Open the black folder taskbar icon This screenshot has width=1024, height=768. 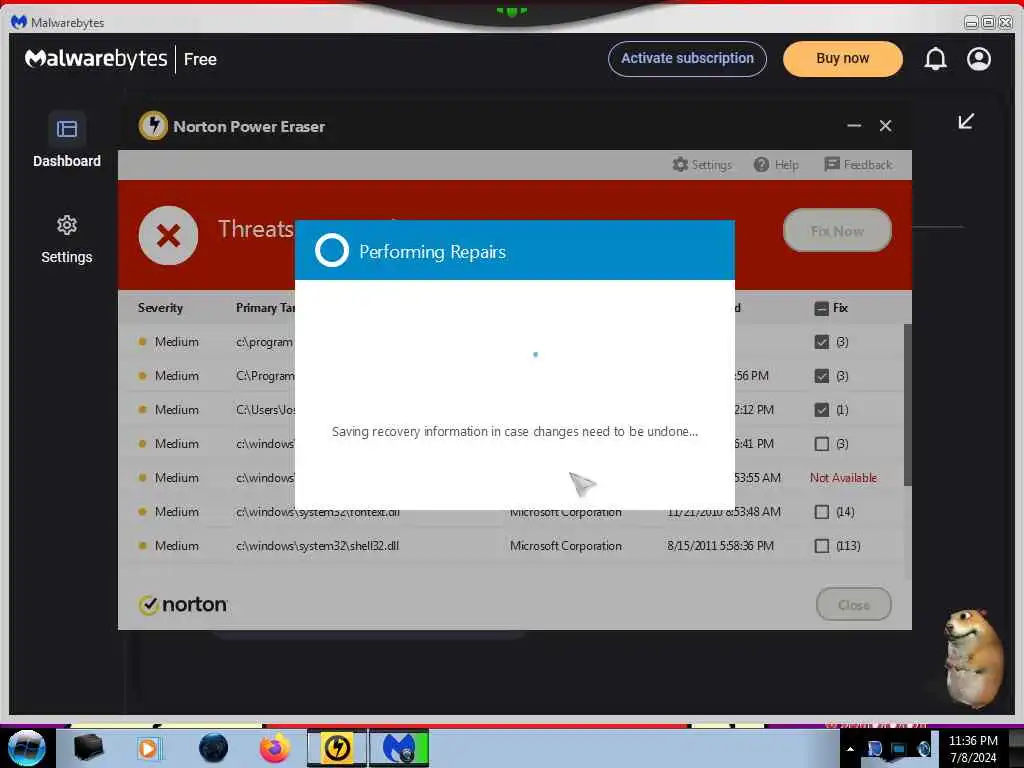[88, 748]
